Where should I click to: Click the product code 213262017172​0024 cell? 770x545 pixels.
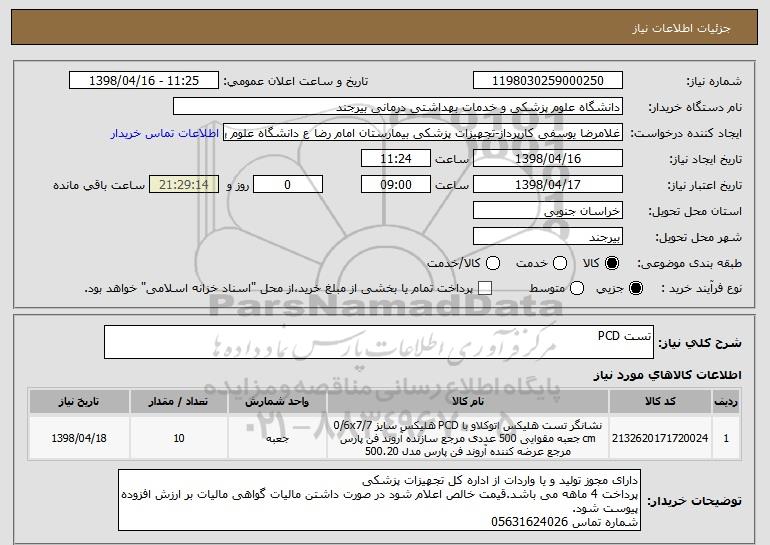pyautogui.click(x=660, y=438)
